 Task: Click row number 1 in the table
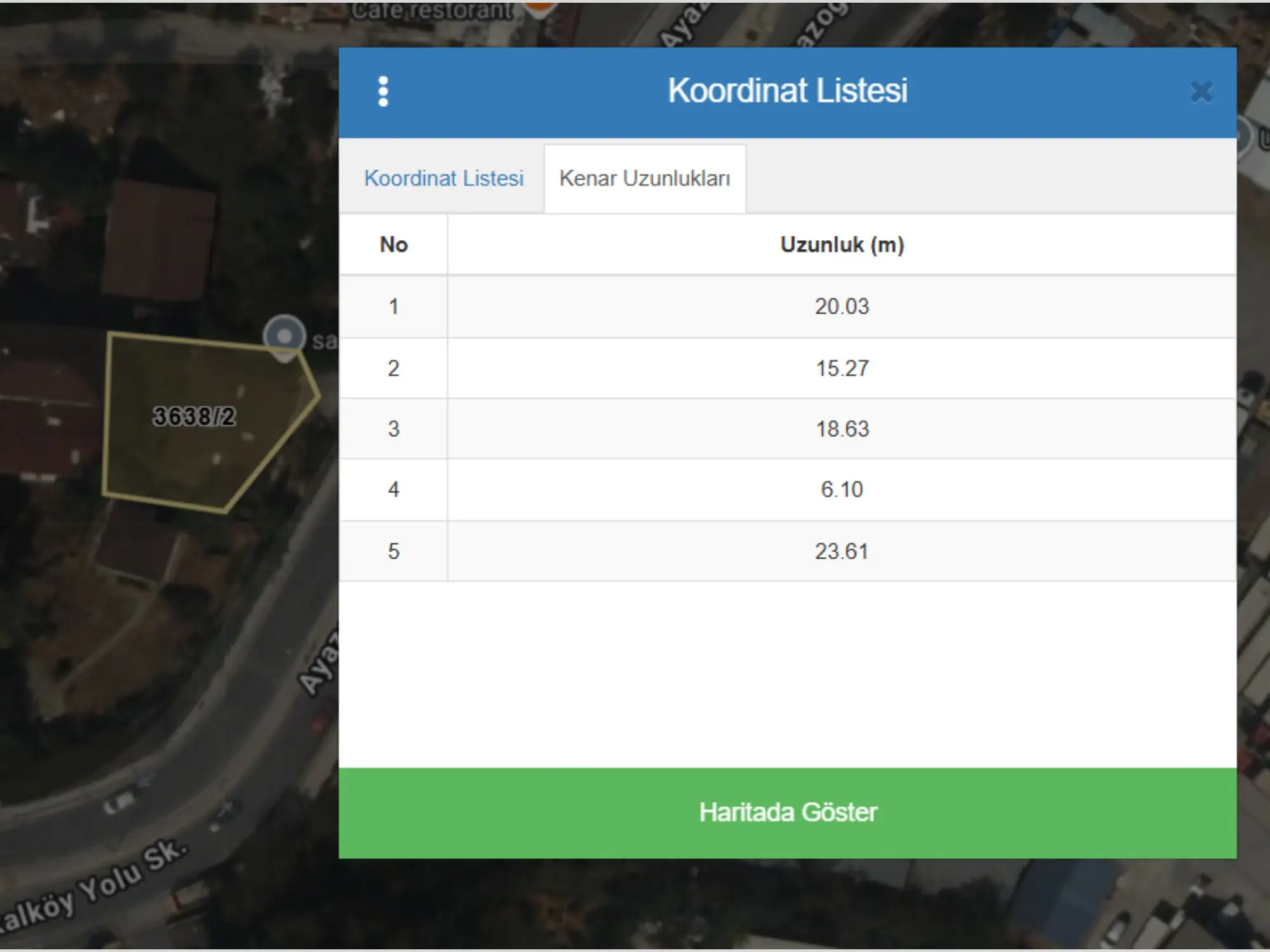pyautogui.click(x=394, y=307)
